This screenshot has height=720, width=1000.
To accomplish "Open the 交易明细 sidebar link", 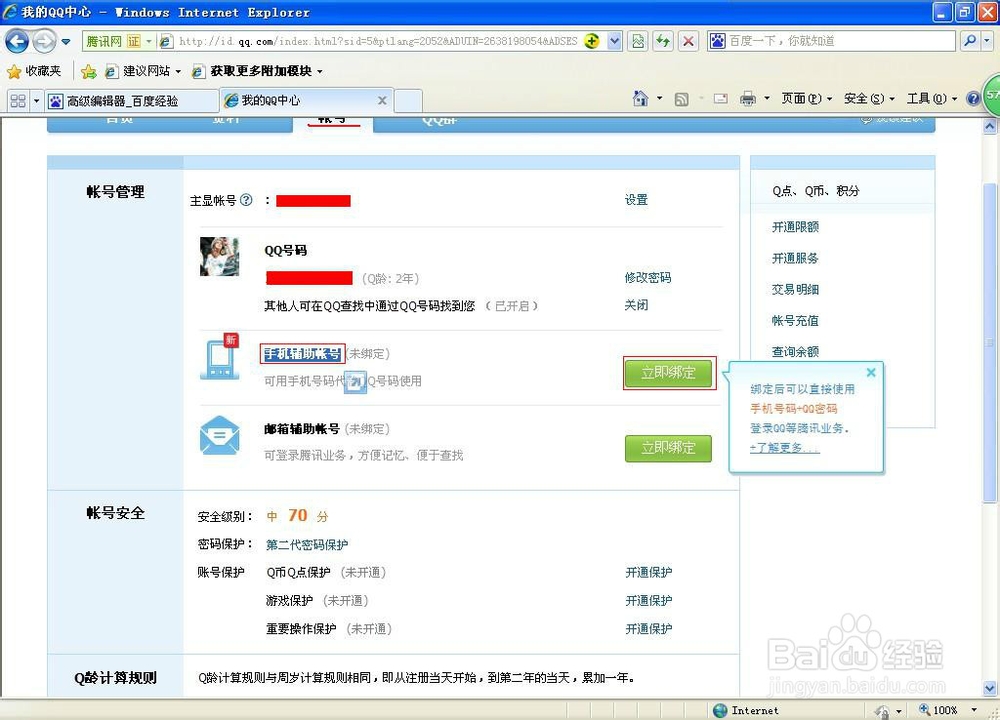I will click(x=795, y=289).
